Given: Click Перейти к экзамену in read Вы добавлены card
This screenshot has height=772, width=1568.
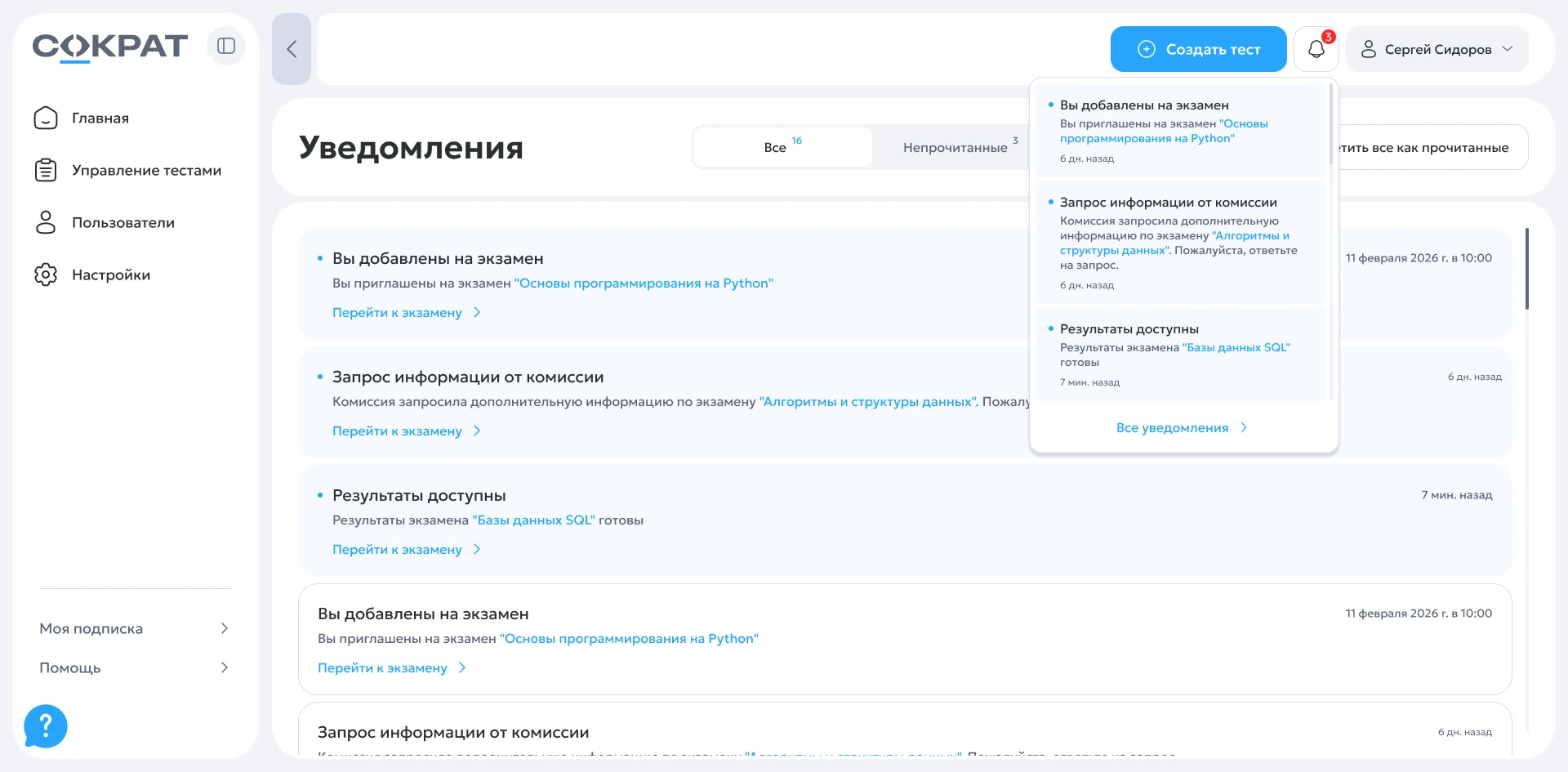Looking at the screenshot, I should pyautogui.click(x=392, y=668).
